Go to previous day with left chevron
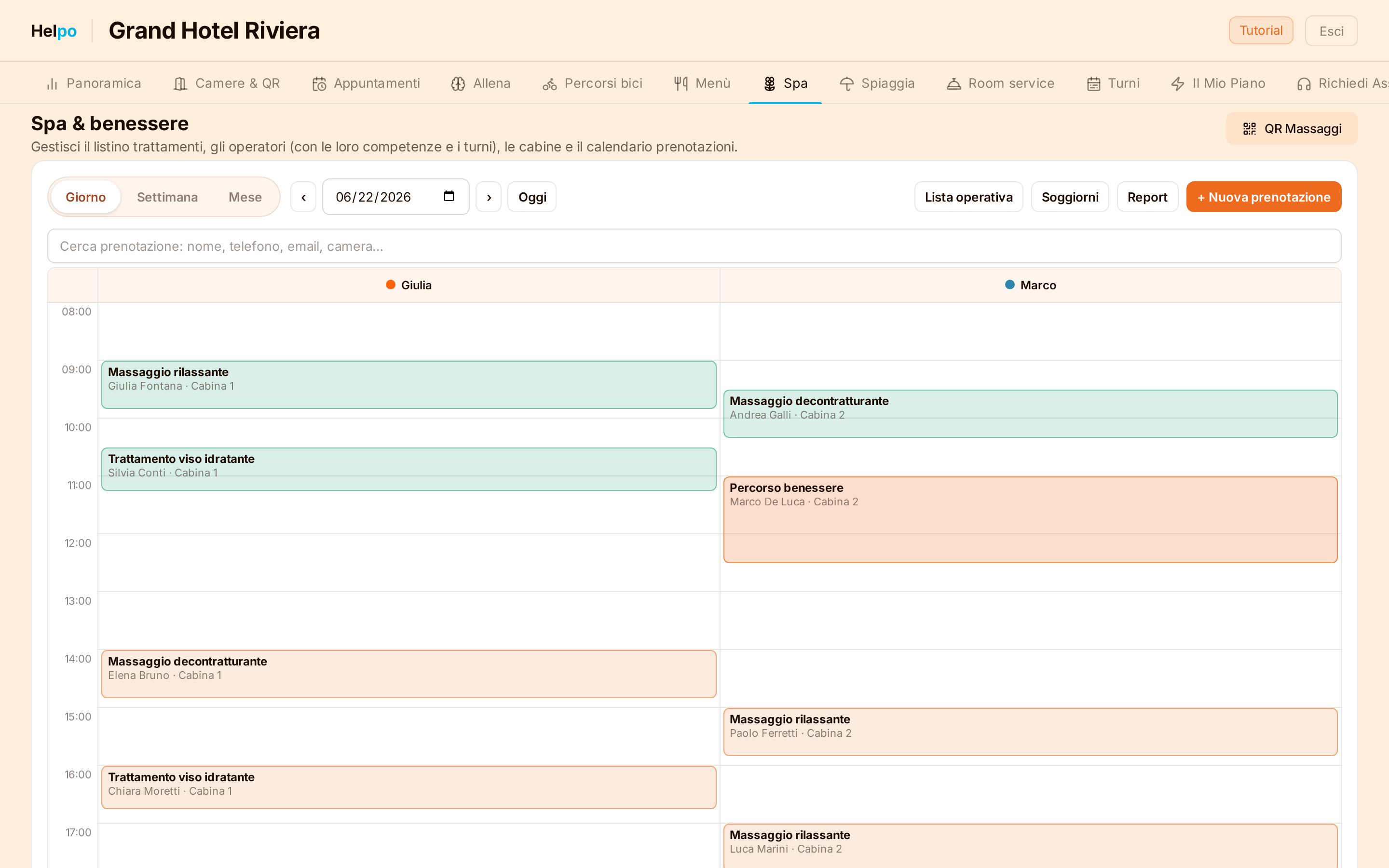This screenshot has width=1389, height=868. click(303, 197)
